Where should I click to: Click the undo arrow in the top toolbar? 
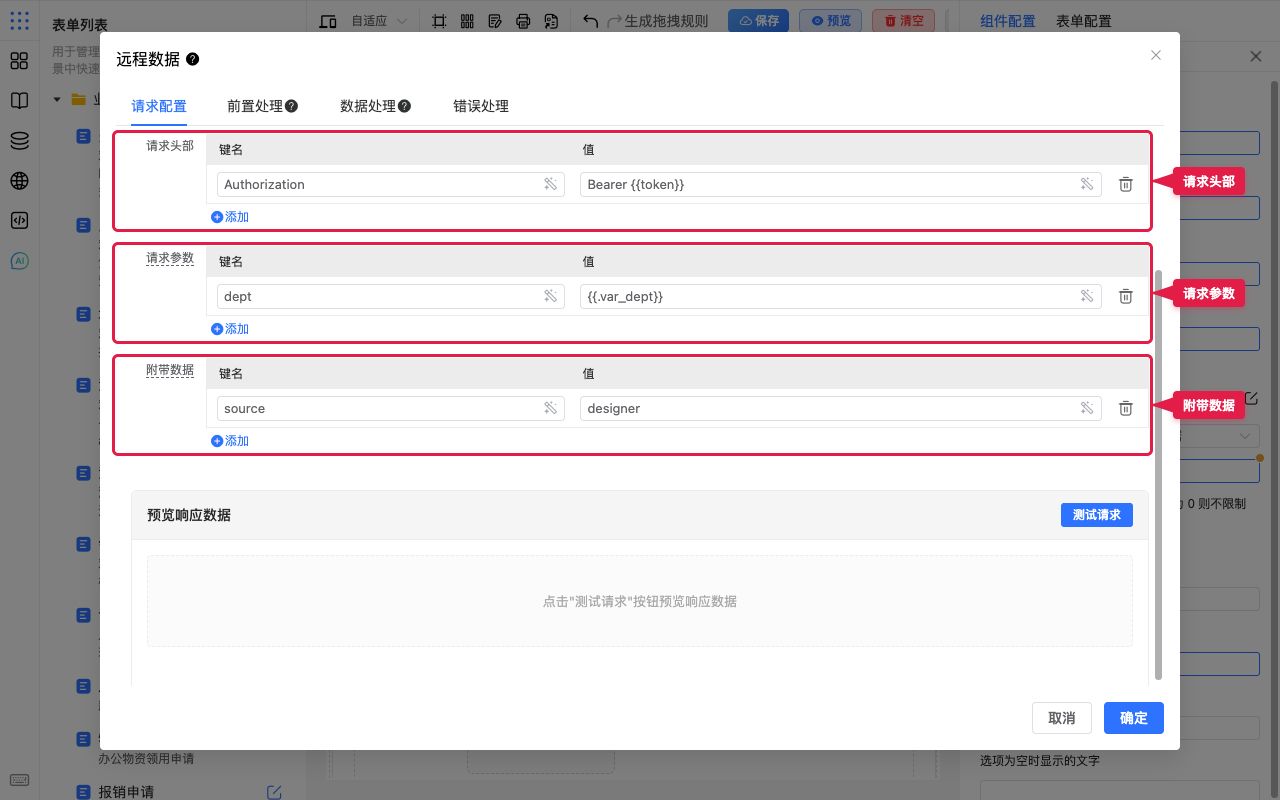[590, 21]
